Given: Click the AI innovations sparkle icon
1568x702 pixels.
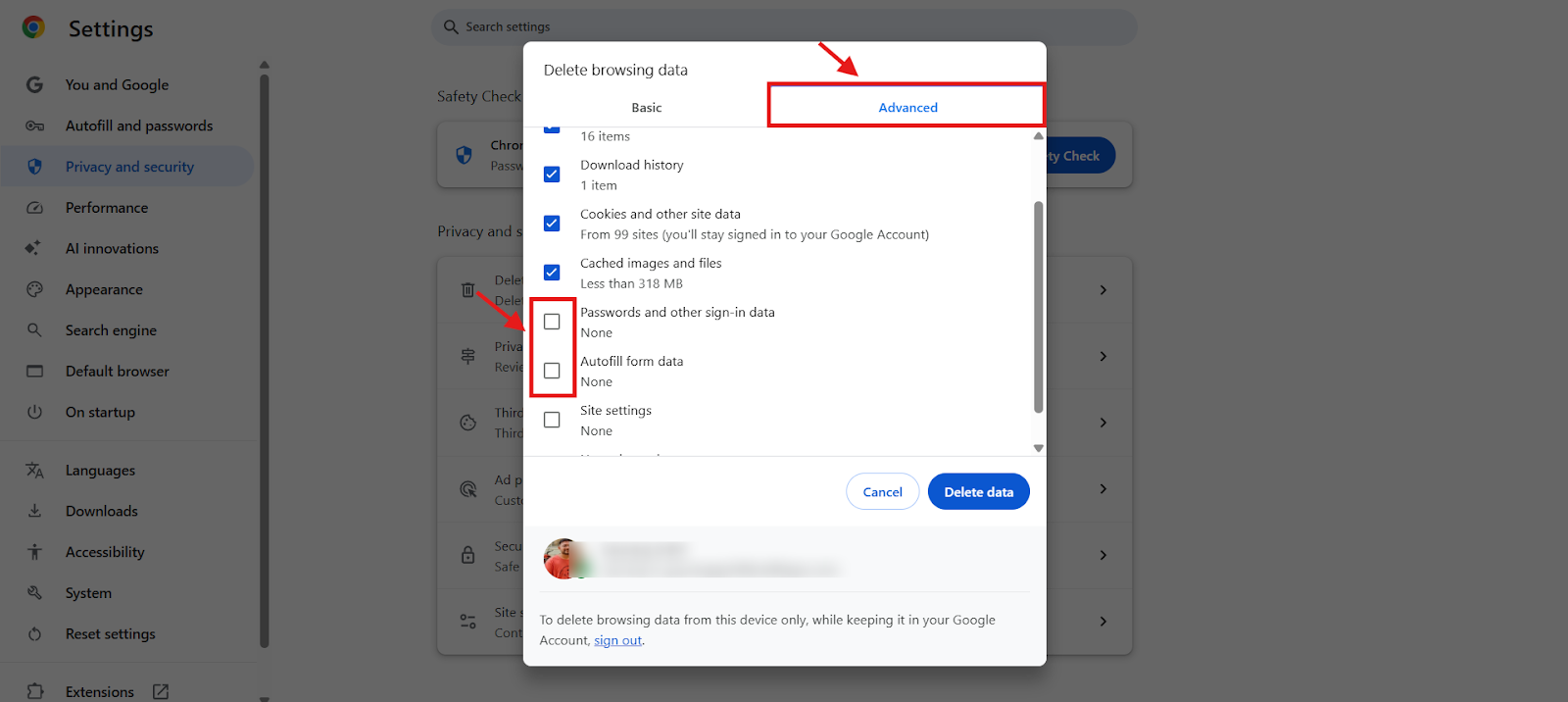Looking at the screenshot, I should tap(33, 248).
